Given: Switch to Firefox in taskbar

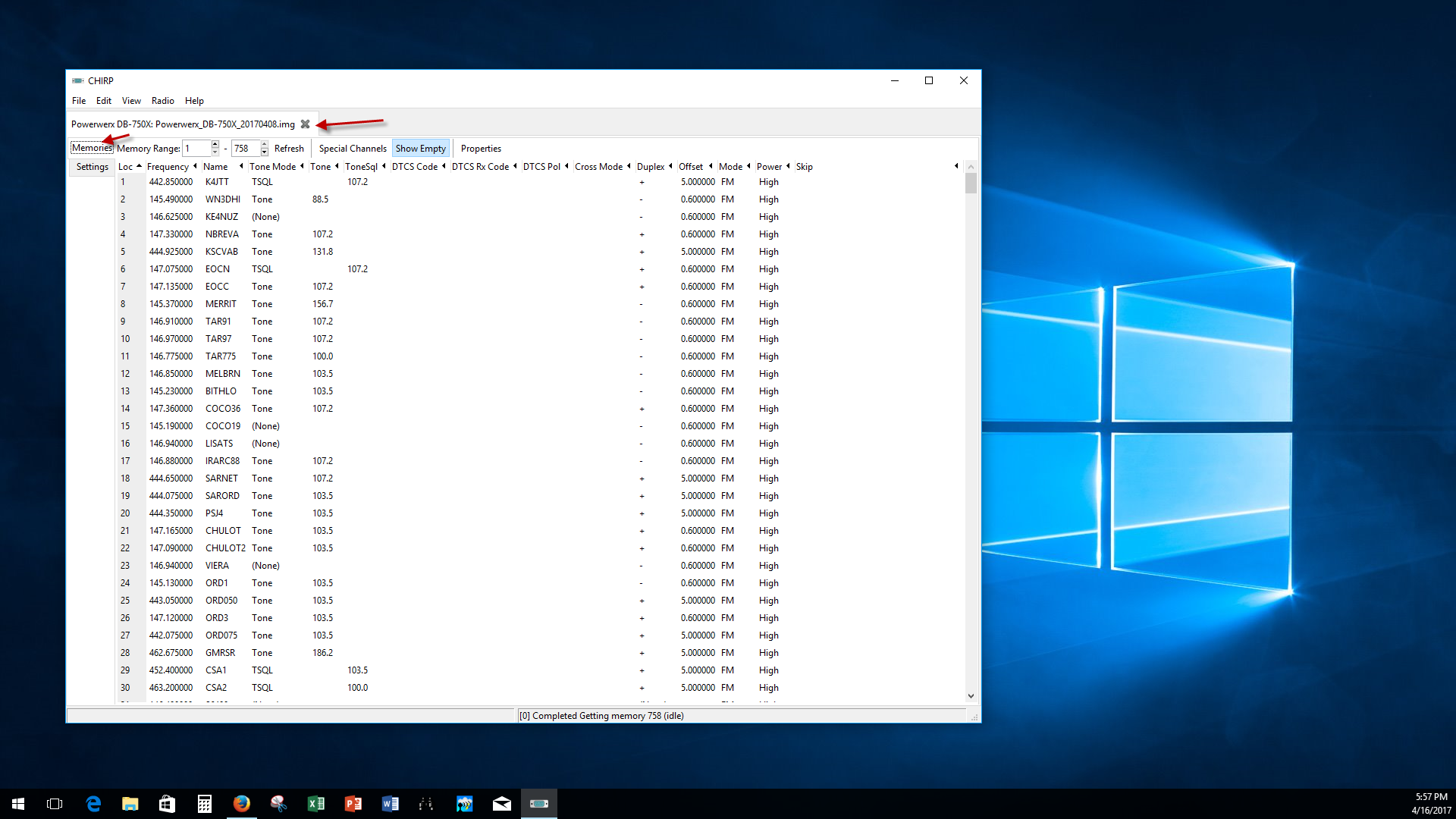Looking at the screenshot, I should pos(242,804).
